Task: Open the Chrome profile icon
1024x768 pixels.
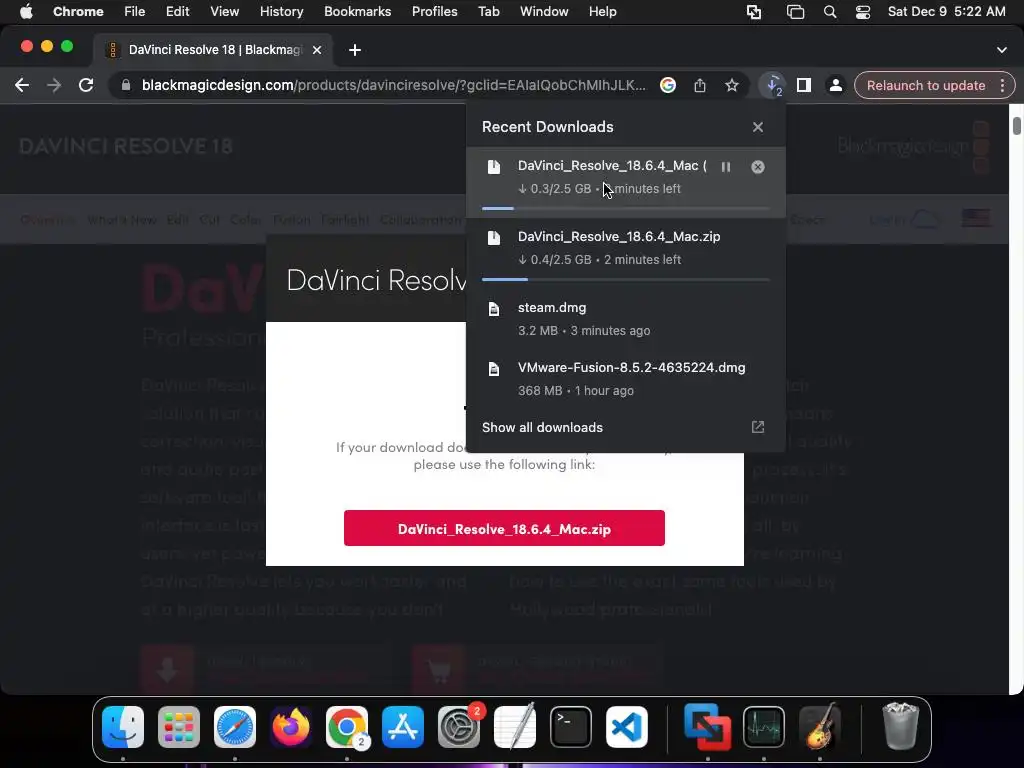Action: [x=835, y=86]
